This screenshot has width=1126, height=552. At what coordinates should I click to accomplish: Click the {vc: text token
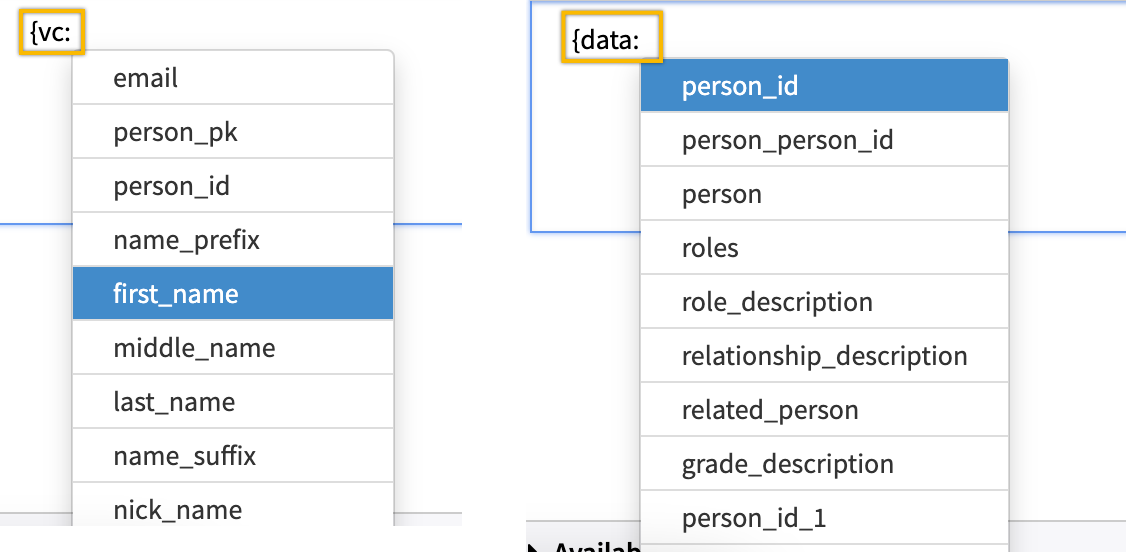[50, 33]
